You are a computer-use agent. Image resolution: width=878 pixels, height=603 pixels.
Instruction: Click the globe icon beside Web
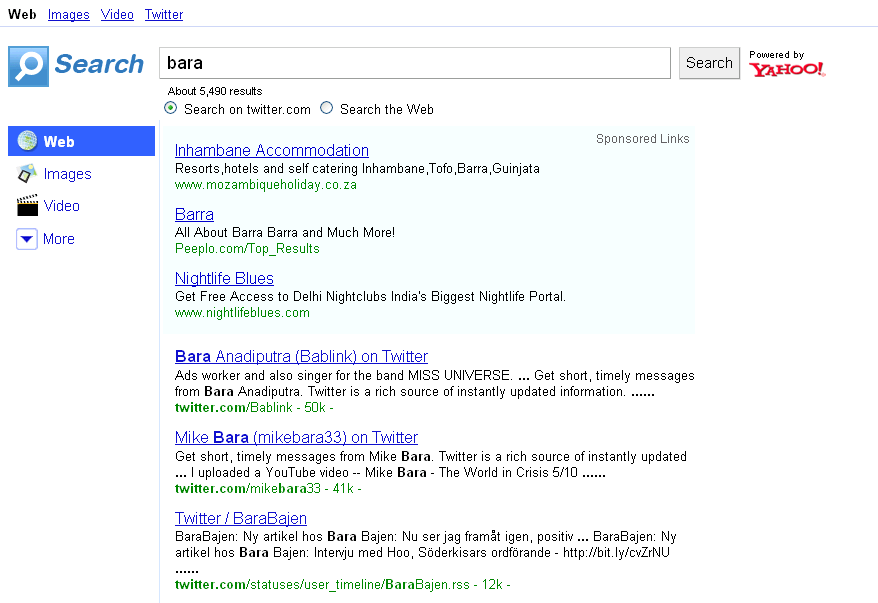click(27, 141)
